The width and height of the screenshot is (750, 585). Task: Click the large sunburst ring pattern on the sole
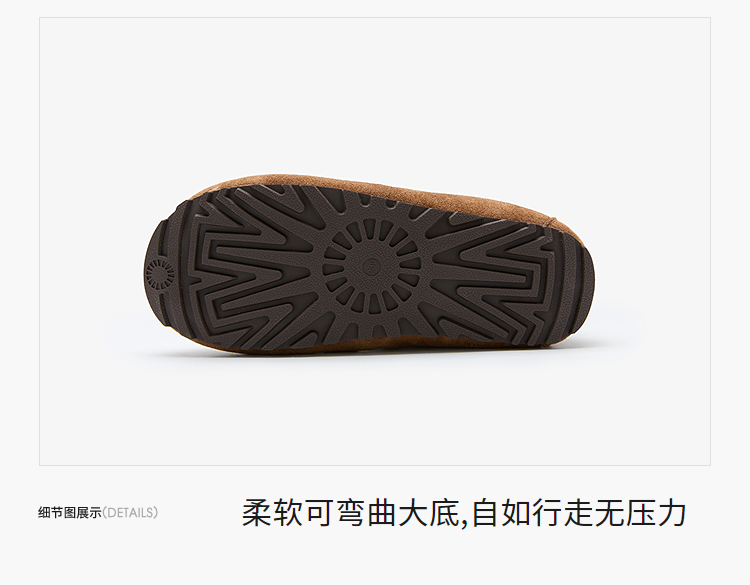pos(372,266)
